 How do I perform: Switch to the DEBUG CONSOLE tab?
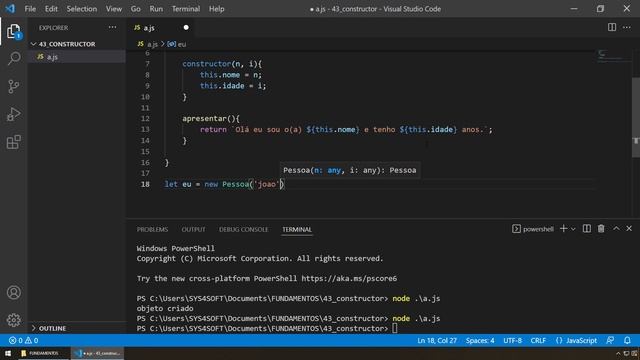pyautogui.click(x=243, y=229)
